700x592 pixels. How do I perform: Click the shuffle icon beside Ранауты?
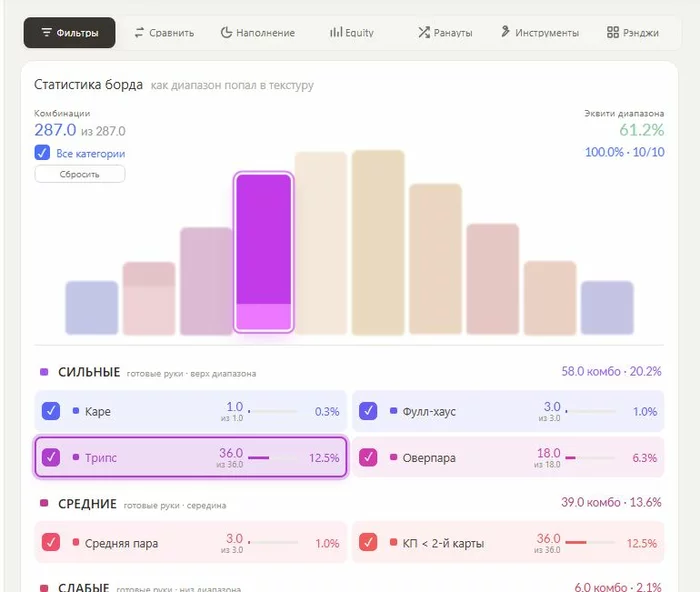click(x=424, y=32)
